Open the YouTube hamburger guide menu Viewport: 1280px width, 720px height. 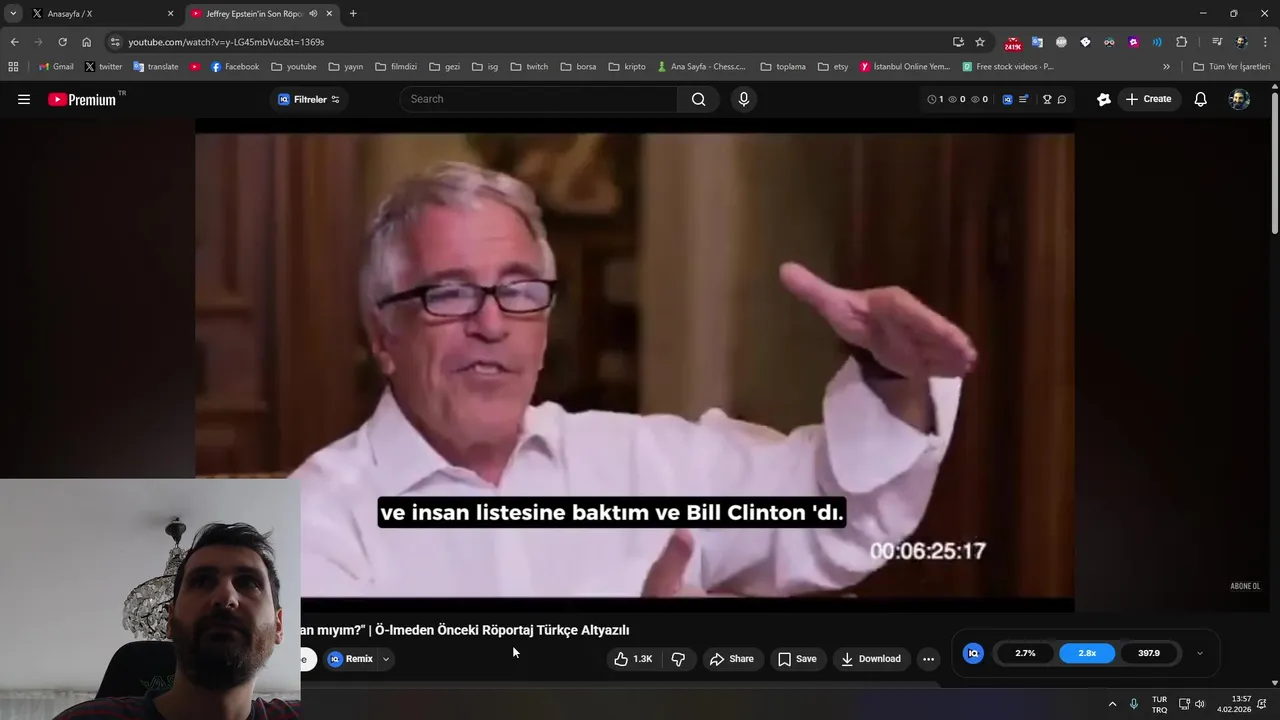coord(24,99)
